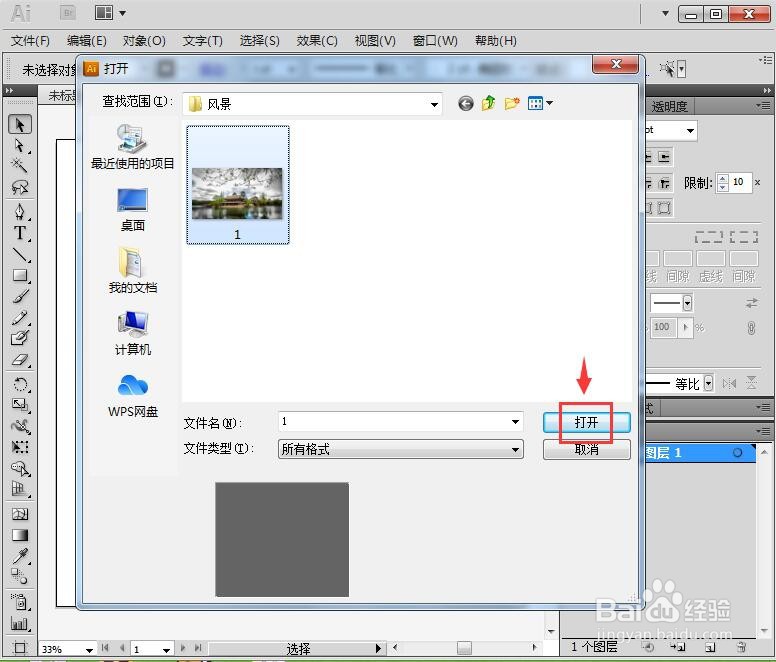Select the Paintbrush tool
The image size is (776, 662).
[20, 296]
